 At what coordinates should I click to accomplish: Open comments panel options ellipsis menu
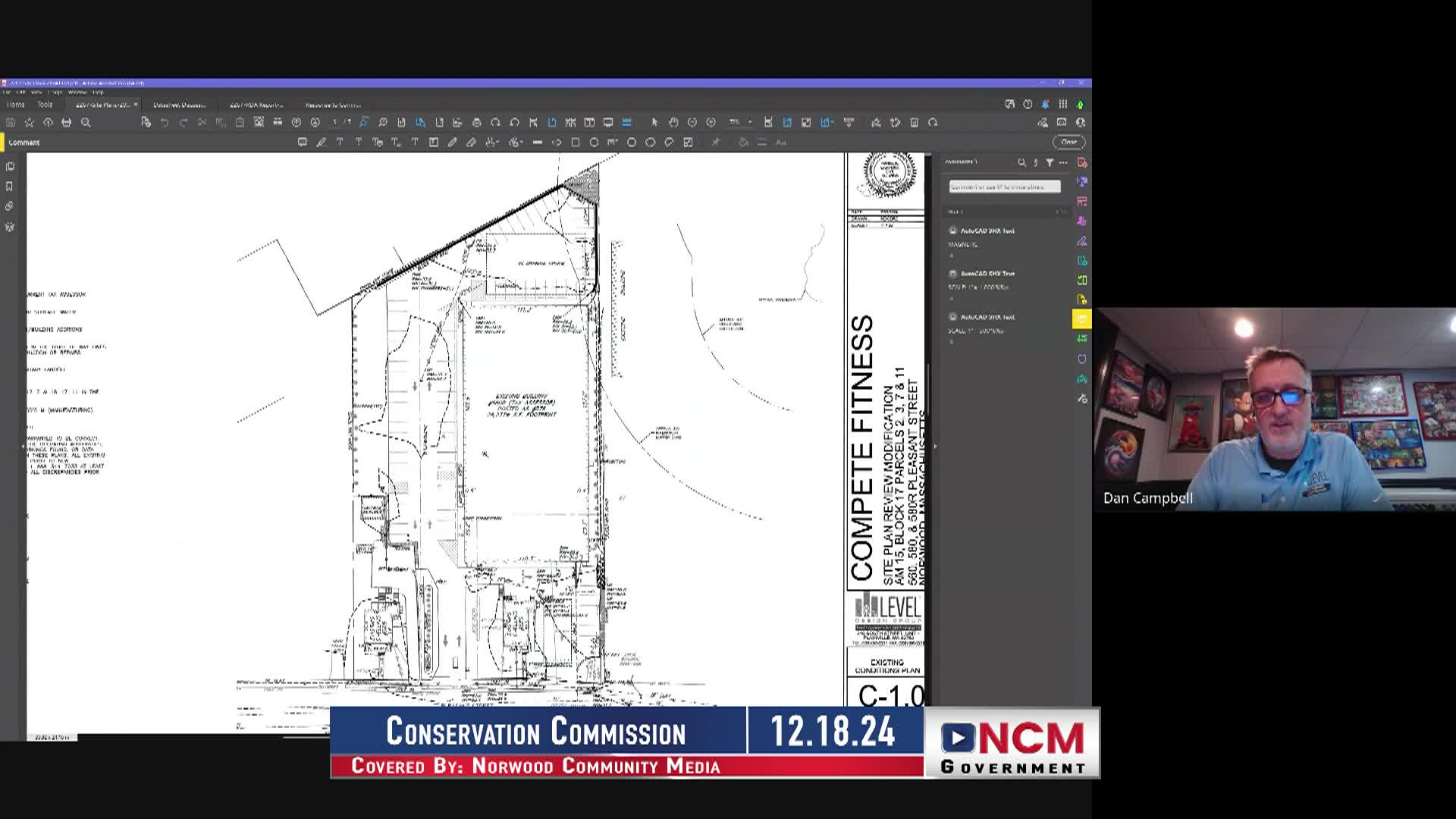pos(1063,162)
